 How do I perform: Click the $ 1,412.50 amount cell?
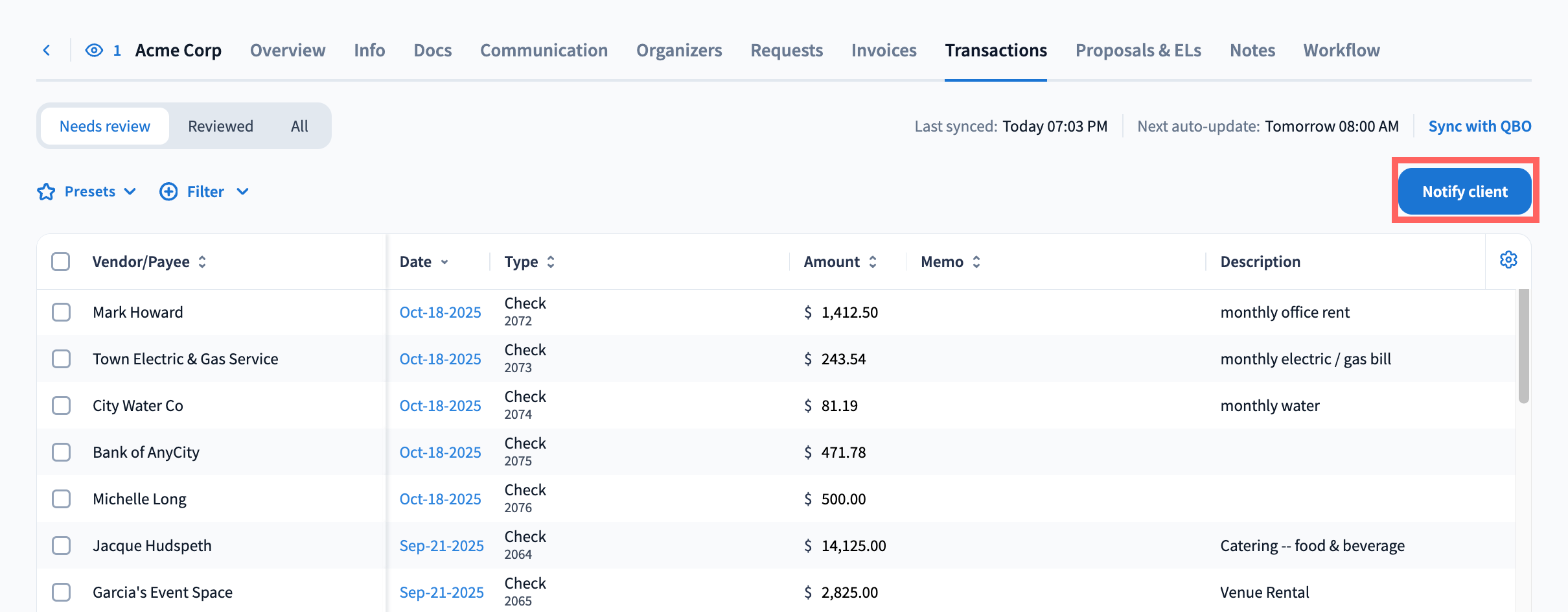point(841,312)
